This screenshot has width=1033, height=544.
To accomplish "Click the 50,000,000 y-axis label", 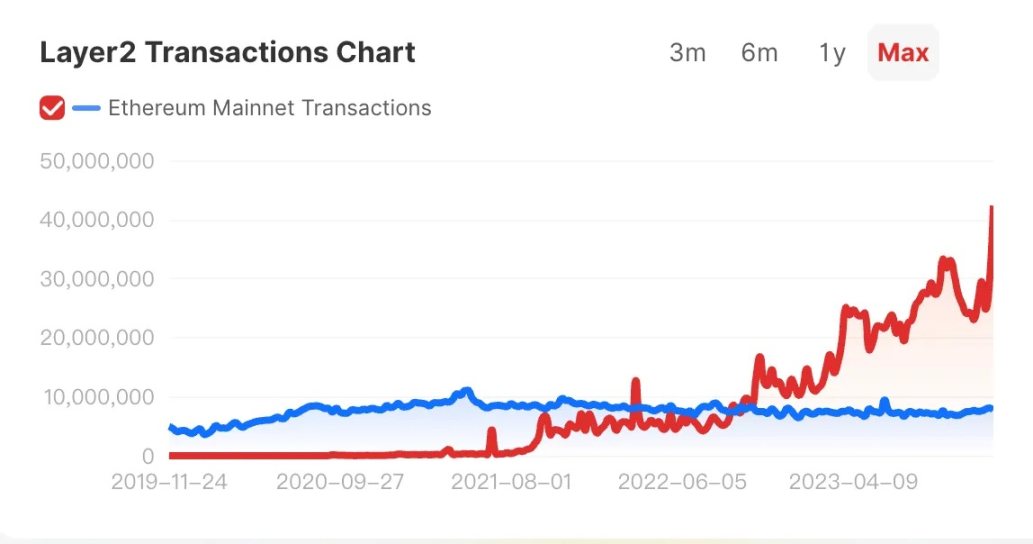I will point(96,161).
